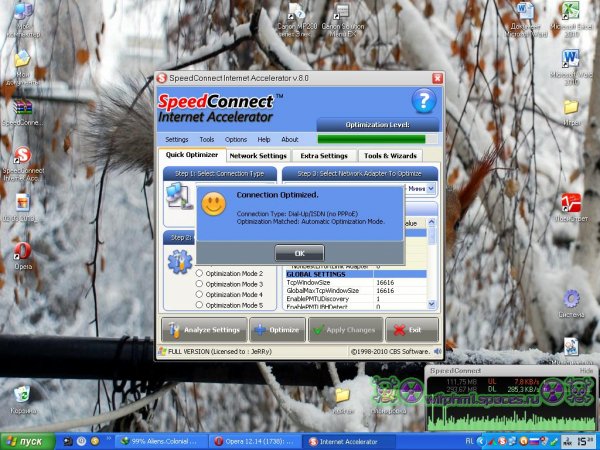The width and height of the screenshot is (600, 450).
Task: Click the green Optimization Level bar
Action: click(372, 139)
